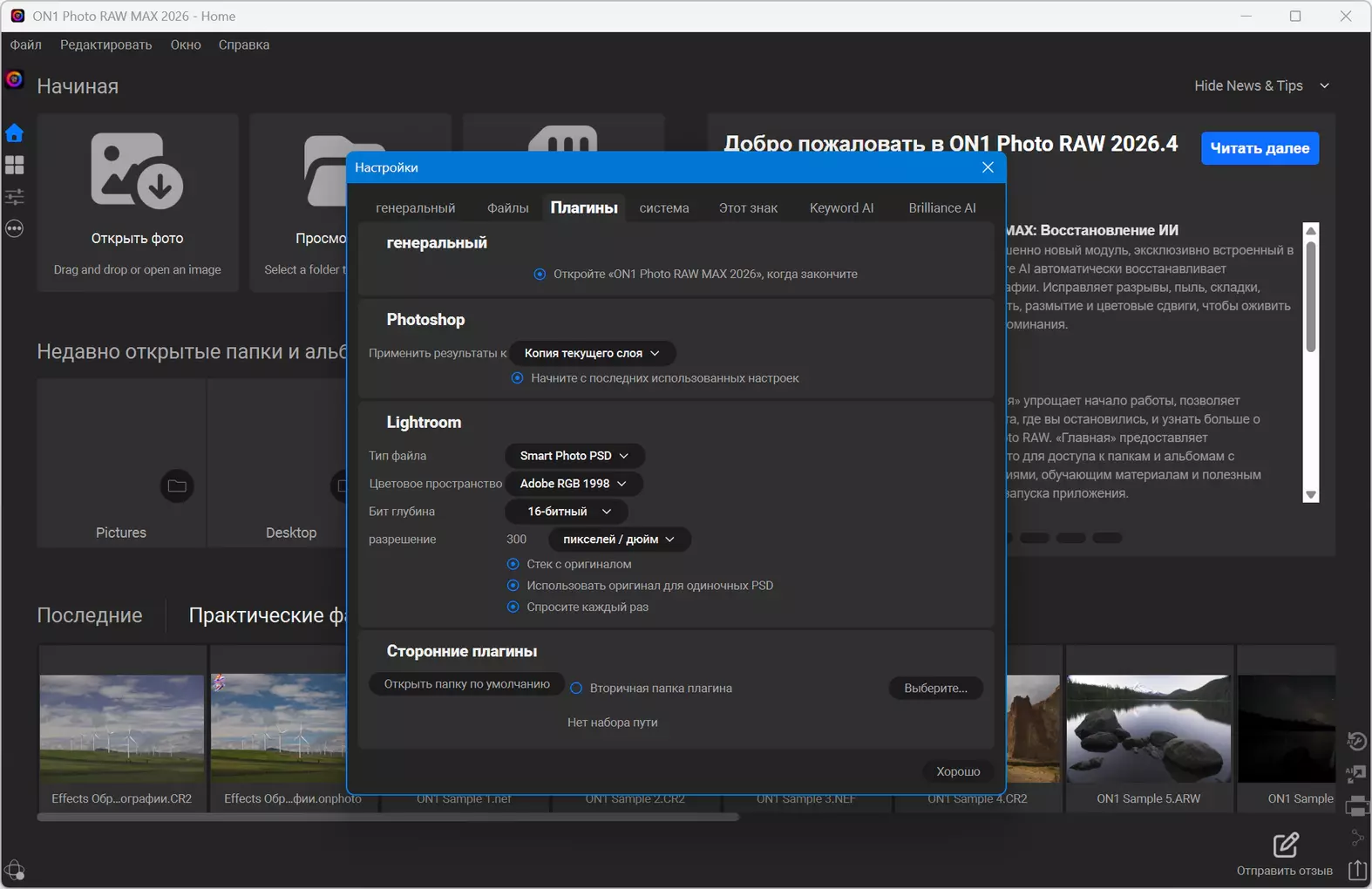Click the three-dots more icon in sidebar
This screenshot has height=889, width=1372.
tap(14, 228)
